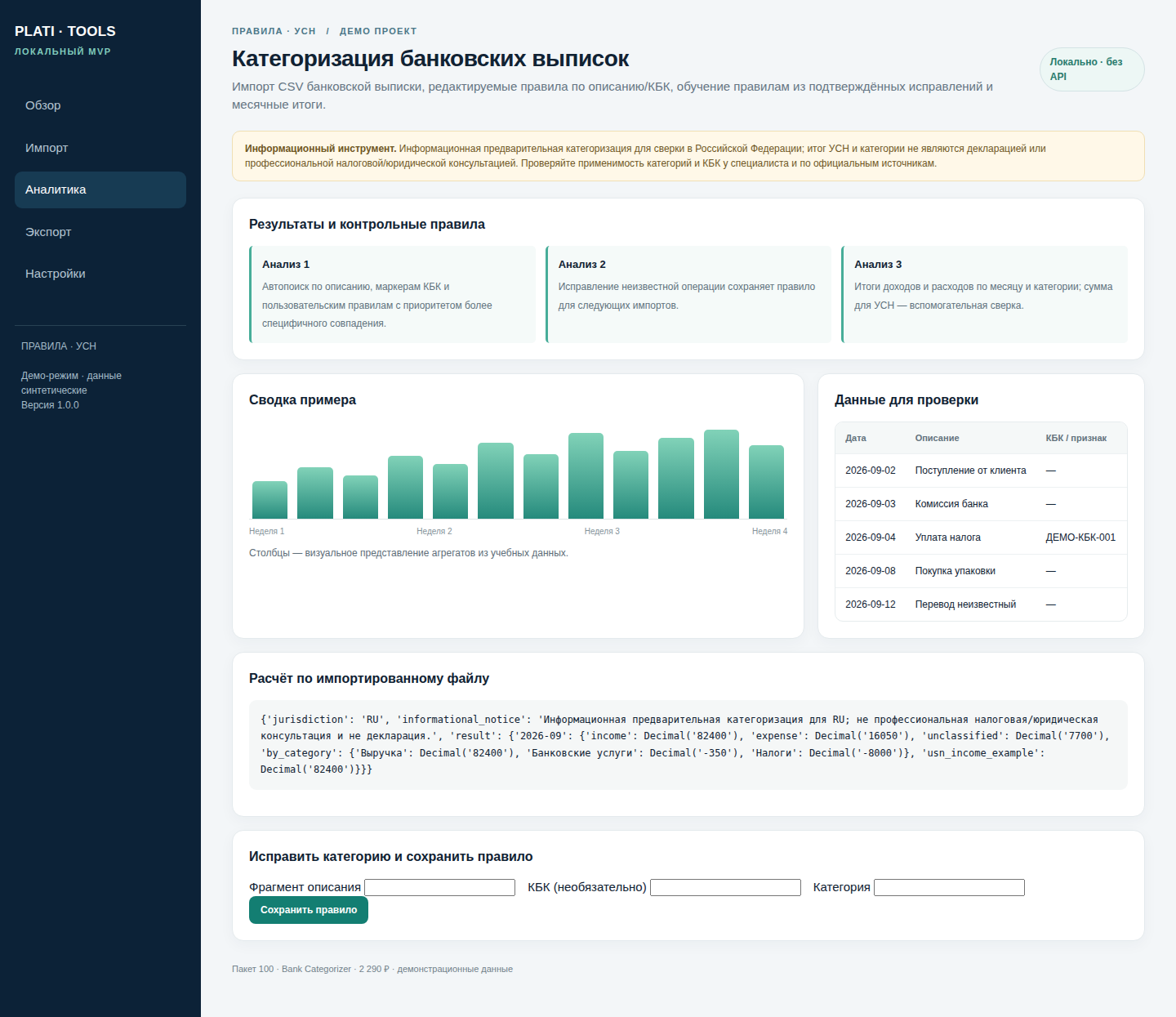Click the PLATI · TOOLS logo title
The width and height of the screenshot is (1176, 1017).
[x=65, y=31]
